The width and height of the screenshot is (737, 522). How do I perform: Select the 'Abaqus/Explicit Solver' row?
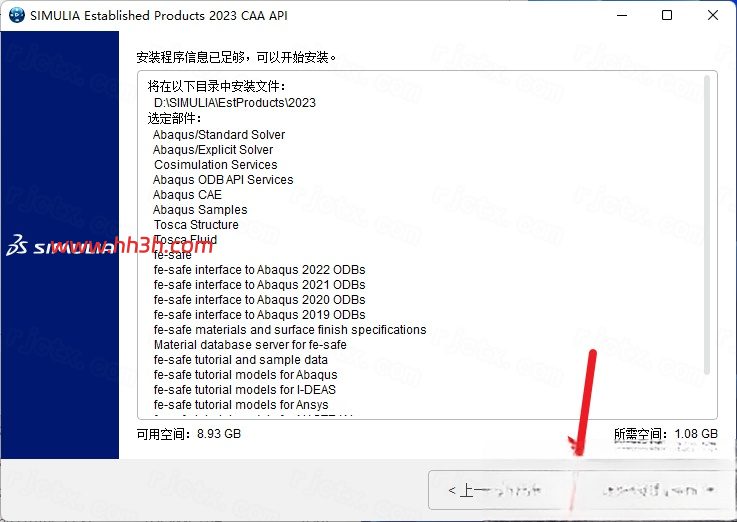(x=212, y=150)
